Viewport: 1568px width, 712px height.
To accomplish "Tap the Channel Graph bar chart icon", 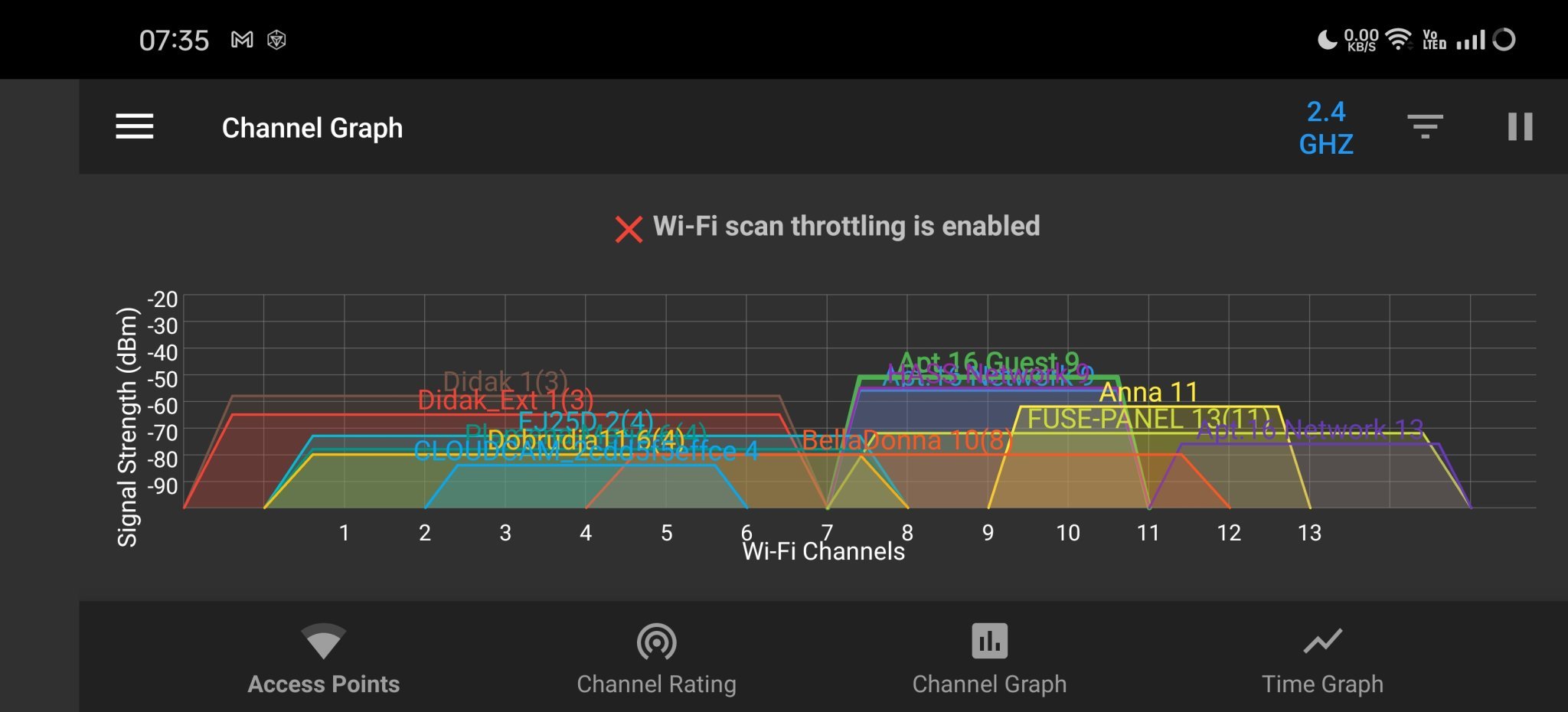I will [x=989, y=641].
